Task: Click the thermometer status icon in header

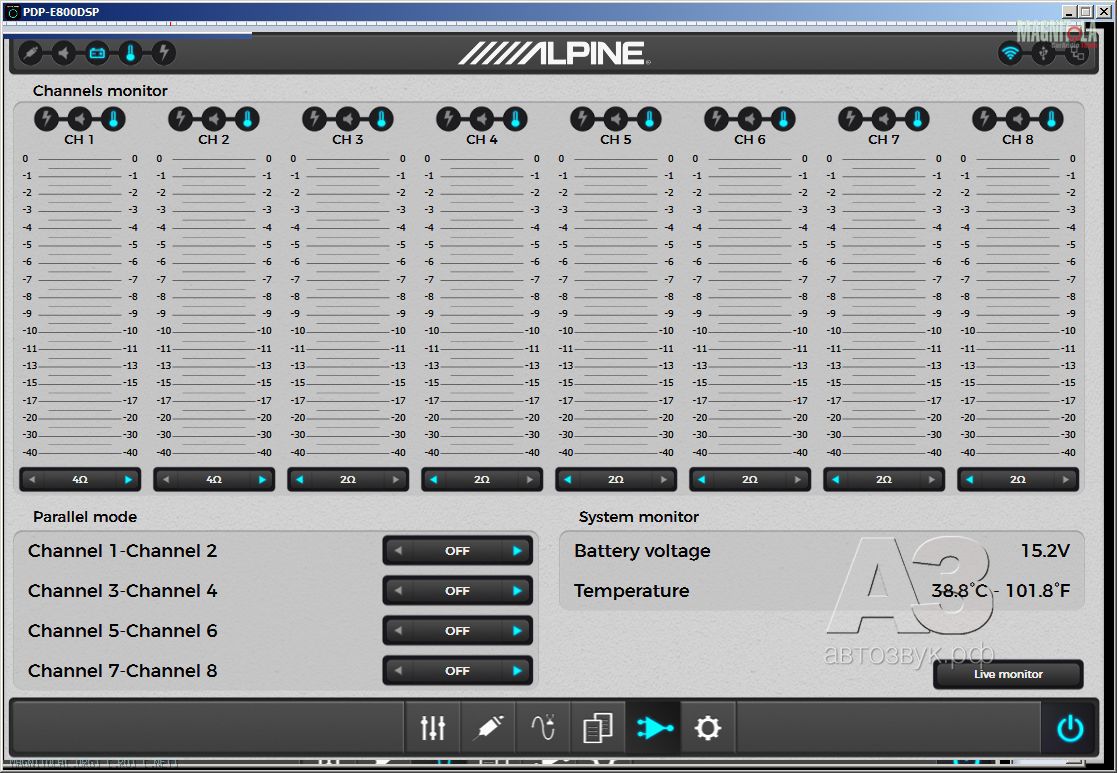Action: pos(130,53)
